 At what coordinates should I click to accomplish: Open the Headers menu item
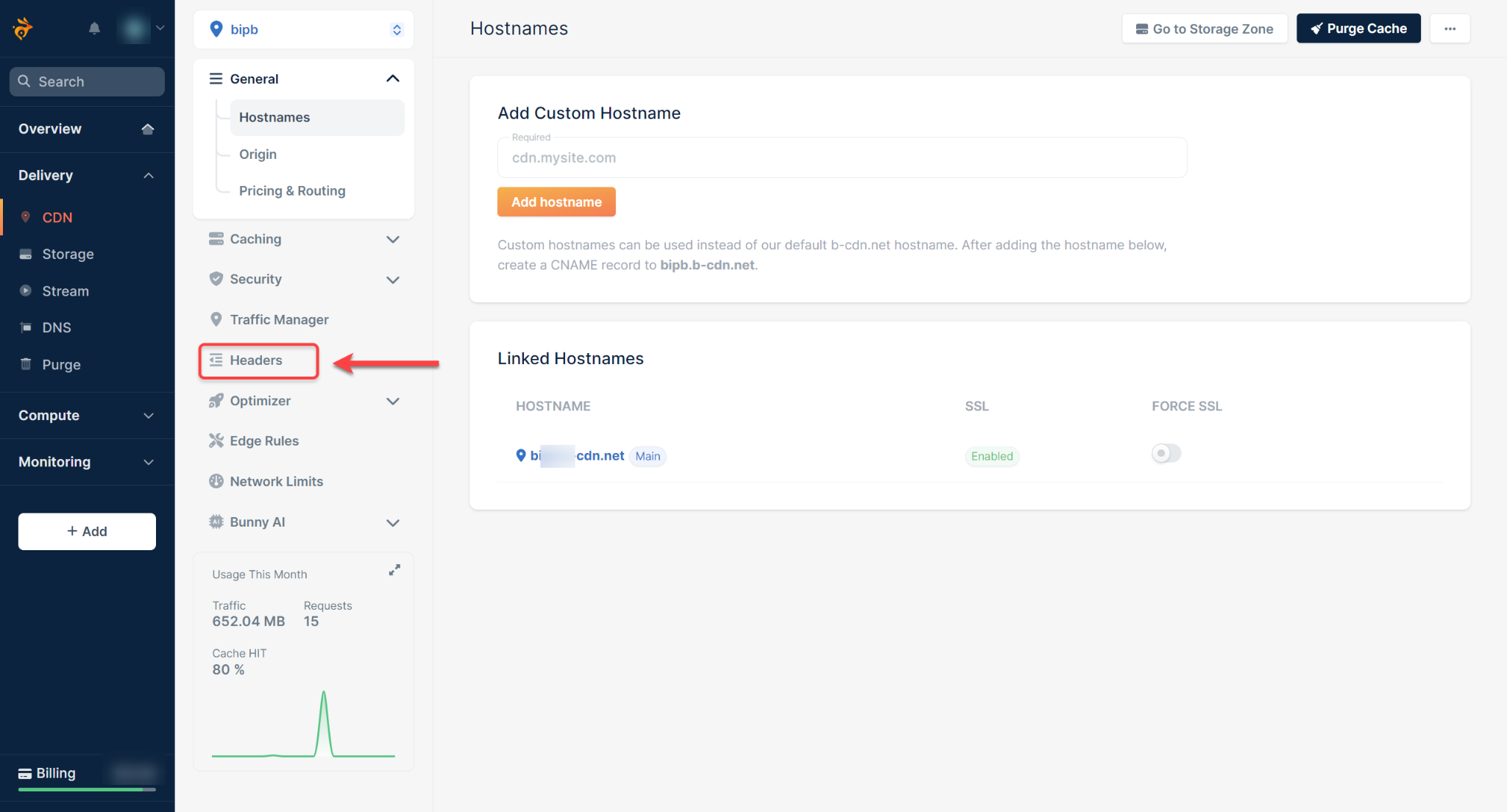(256, 360)
